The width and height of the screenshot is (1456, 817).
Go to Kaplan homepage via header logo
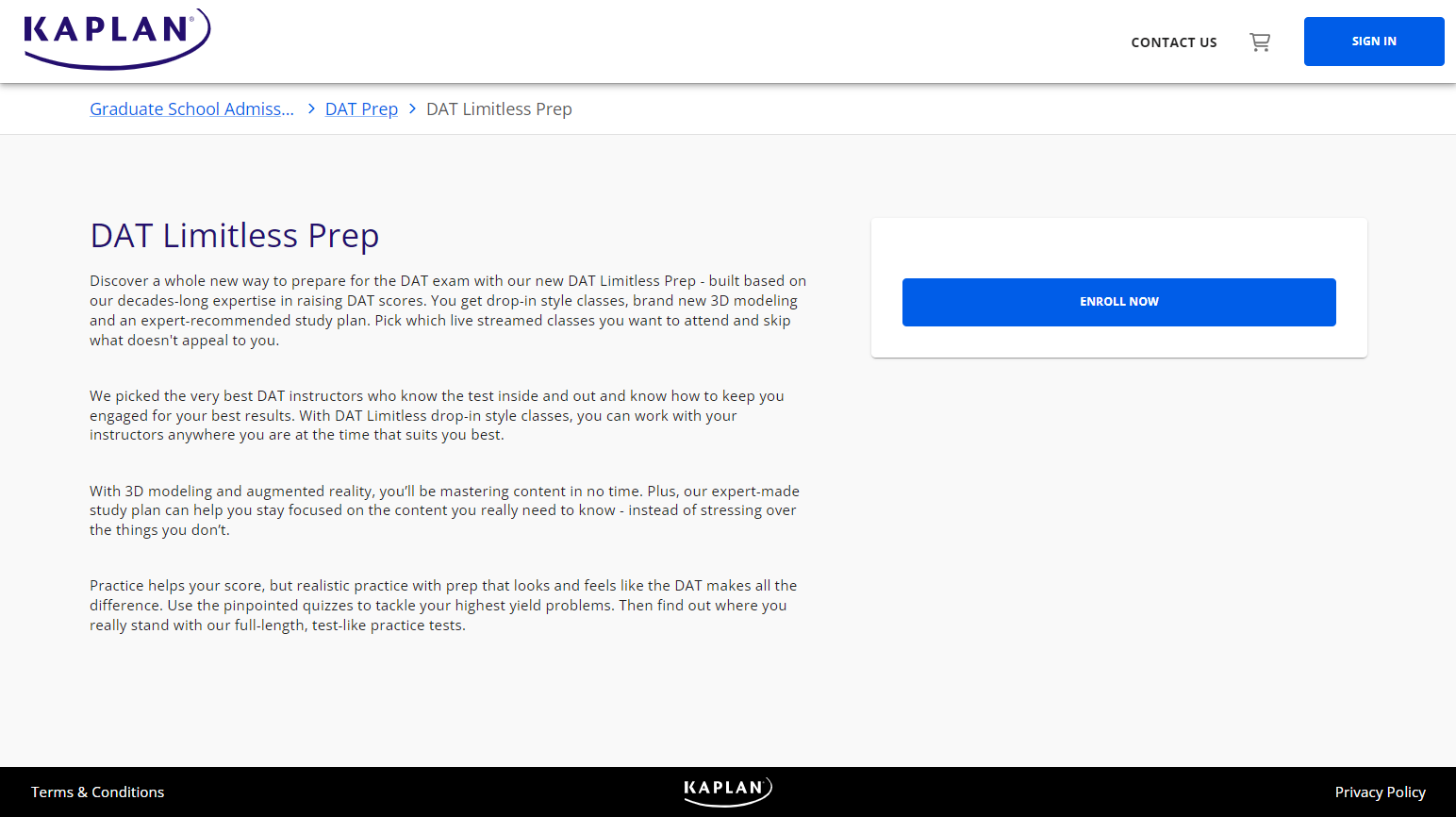pos(117,40)
